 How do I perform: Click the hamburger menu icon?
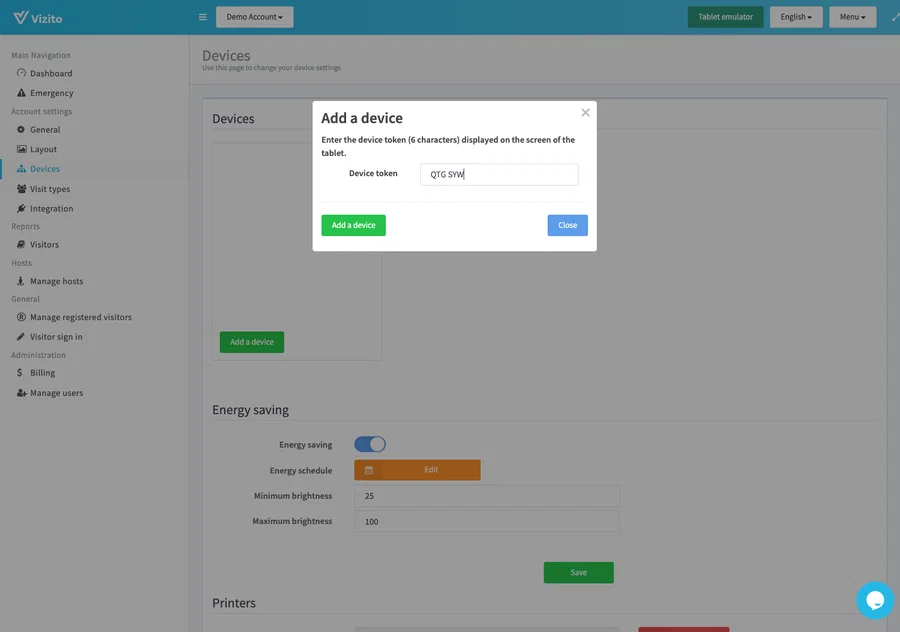(202, 17)
